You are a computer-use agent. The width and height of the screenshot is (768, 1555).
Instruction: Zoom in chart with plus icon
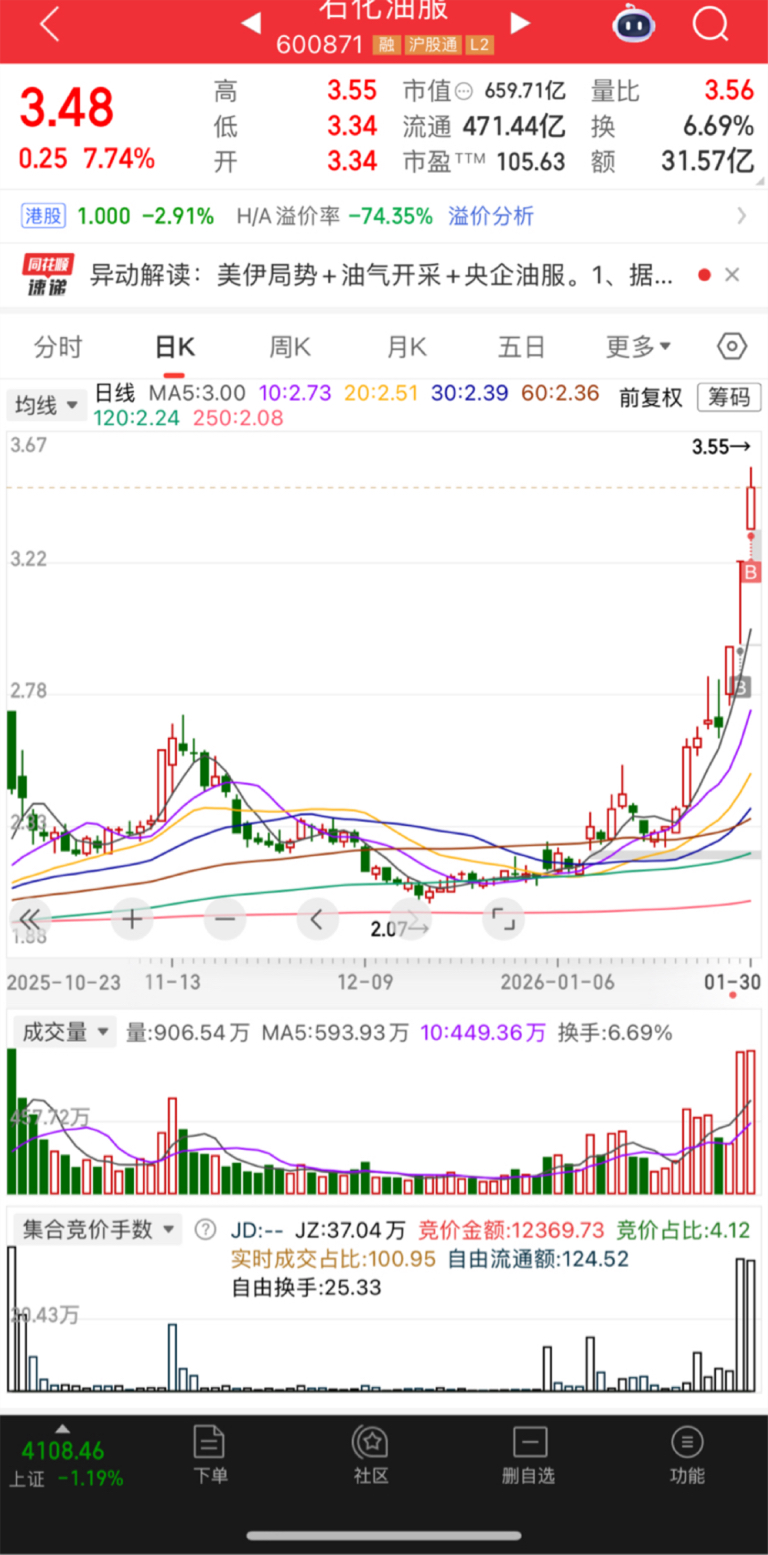pos(132,917)
